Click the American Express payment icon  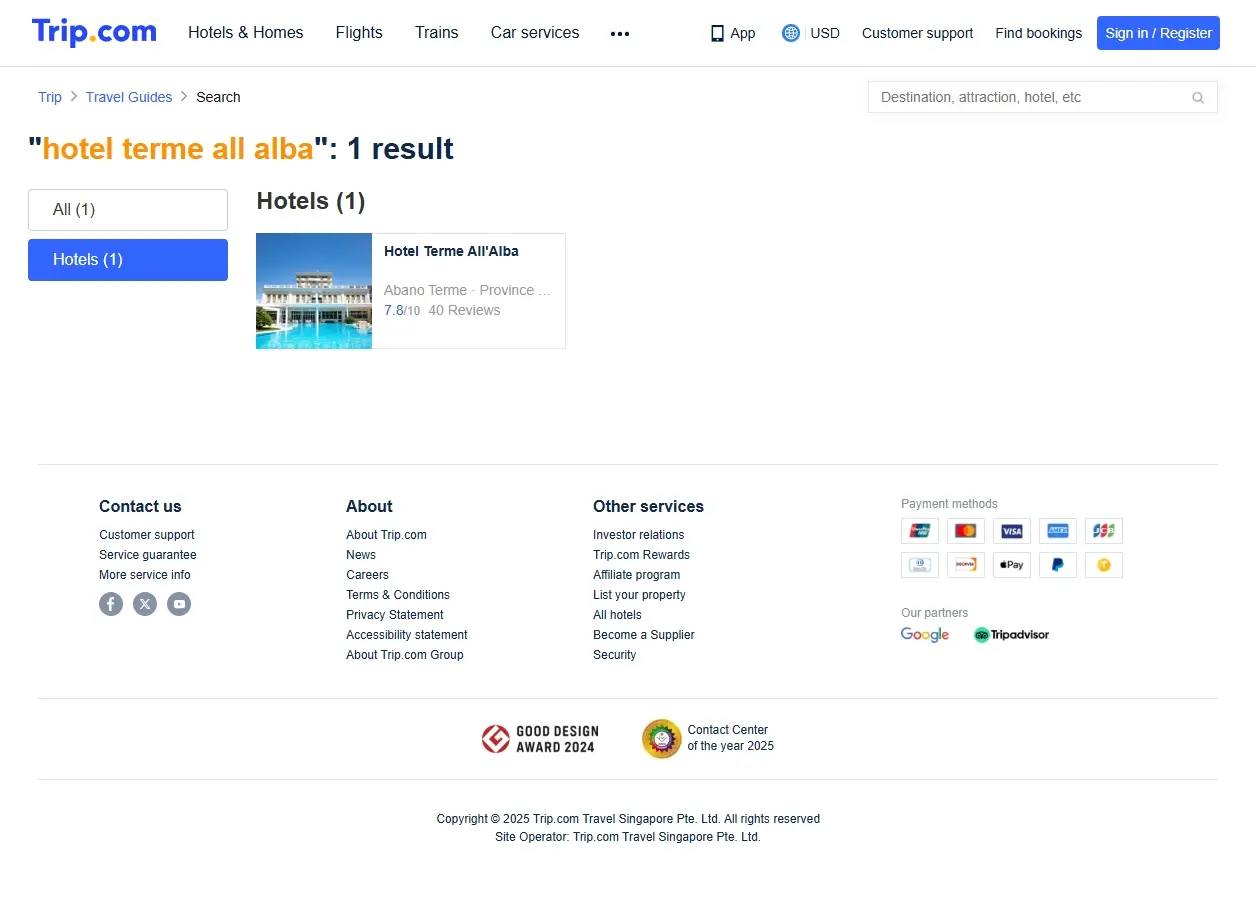(x=1058, y=531)
